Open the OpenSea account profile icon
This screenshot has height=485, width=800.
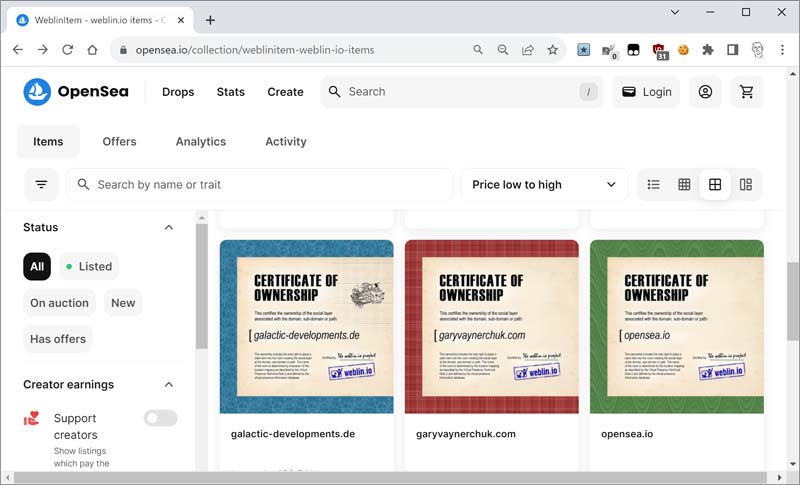pos(705,92)
